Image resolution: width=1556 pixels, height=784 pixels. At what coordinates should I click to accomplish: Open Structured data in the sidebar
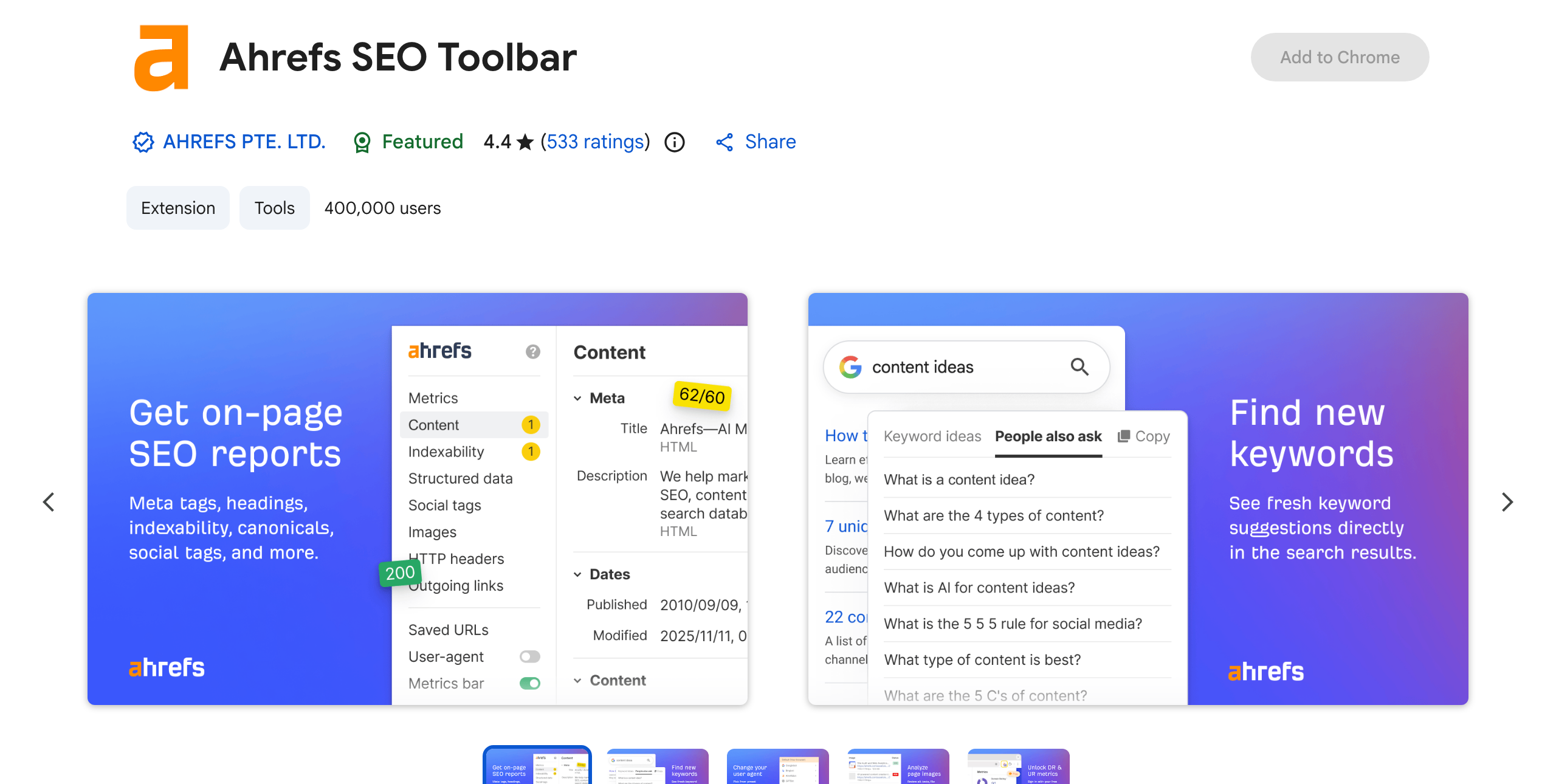tap(461, 478)
